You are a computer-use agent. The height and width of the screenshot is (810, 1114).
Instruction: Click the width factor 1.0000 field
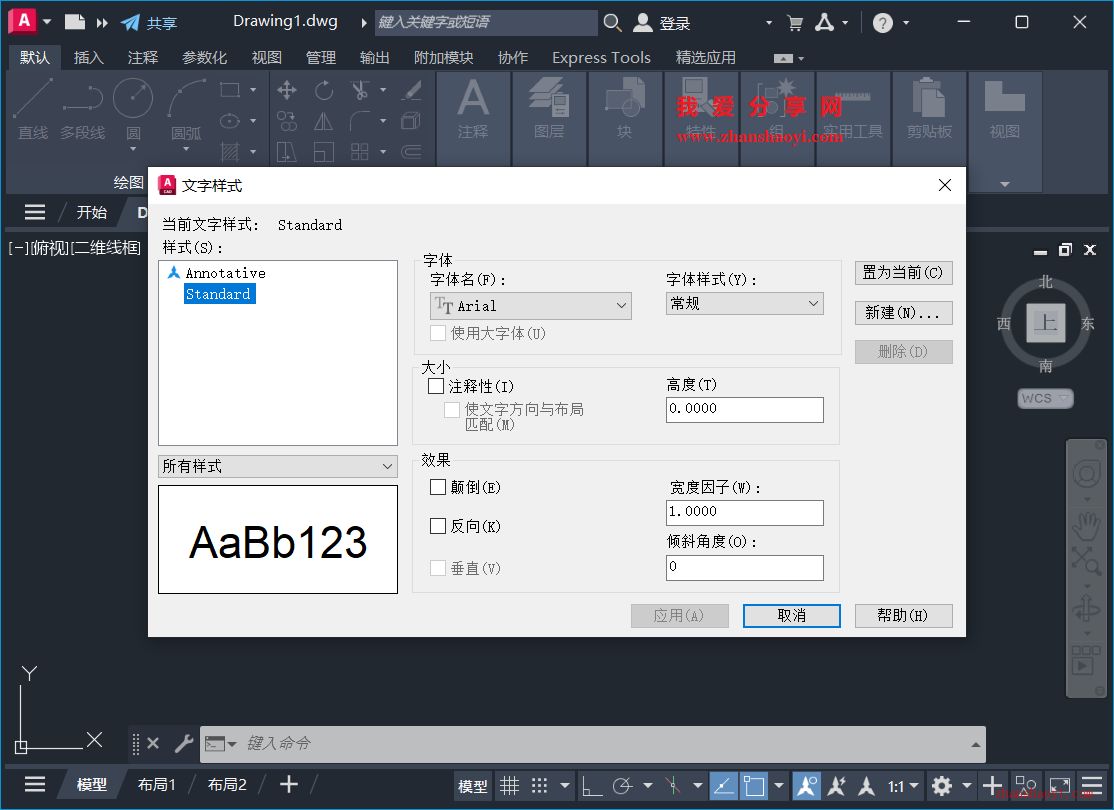pyautogui.click(x=745, y=512)
